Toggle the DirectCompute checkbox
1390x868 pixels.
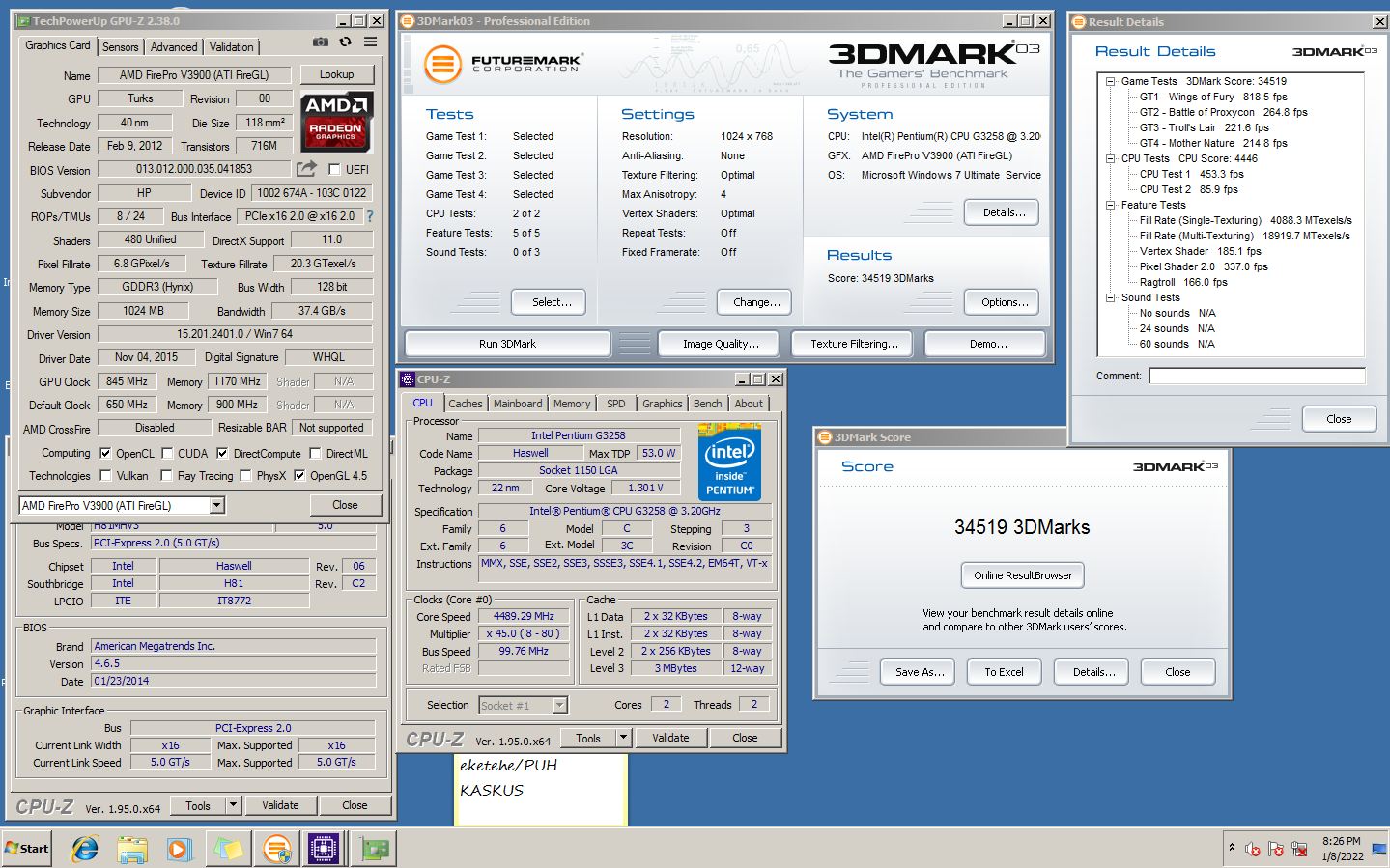pyautogui.click(x=222, y=453)
